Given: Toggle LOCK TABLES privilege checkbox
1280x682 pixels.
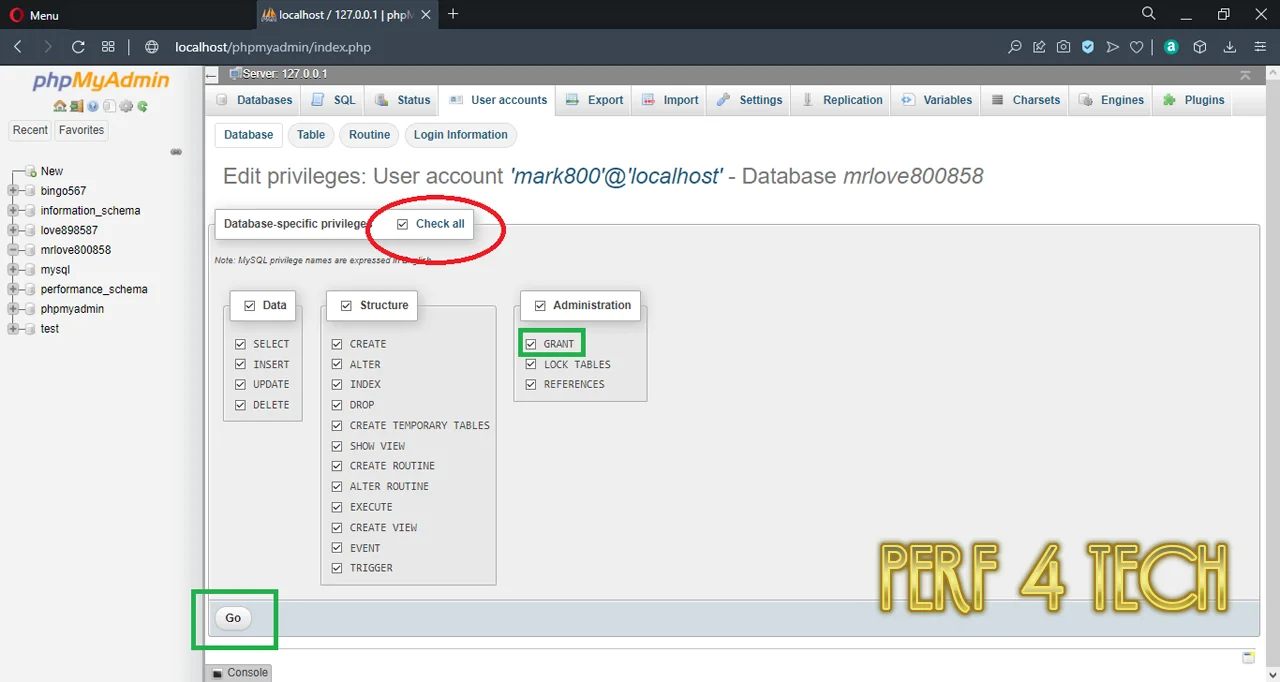Looking at the screenshot, I should click(531, 364).
